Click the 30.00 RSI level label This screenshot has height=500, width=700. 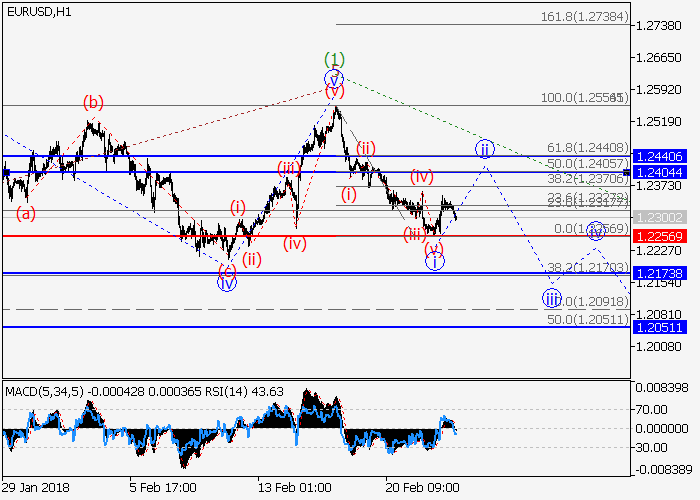point(652,447)
